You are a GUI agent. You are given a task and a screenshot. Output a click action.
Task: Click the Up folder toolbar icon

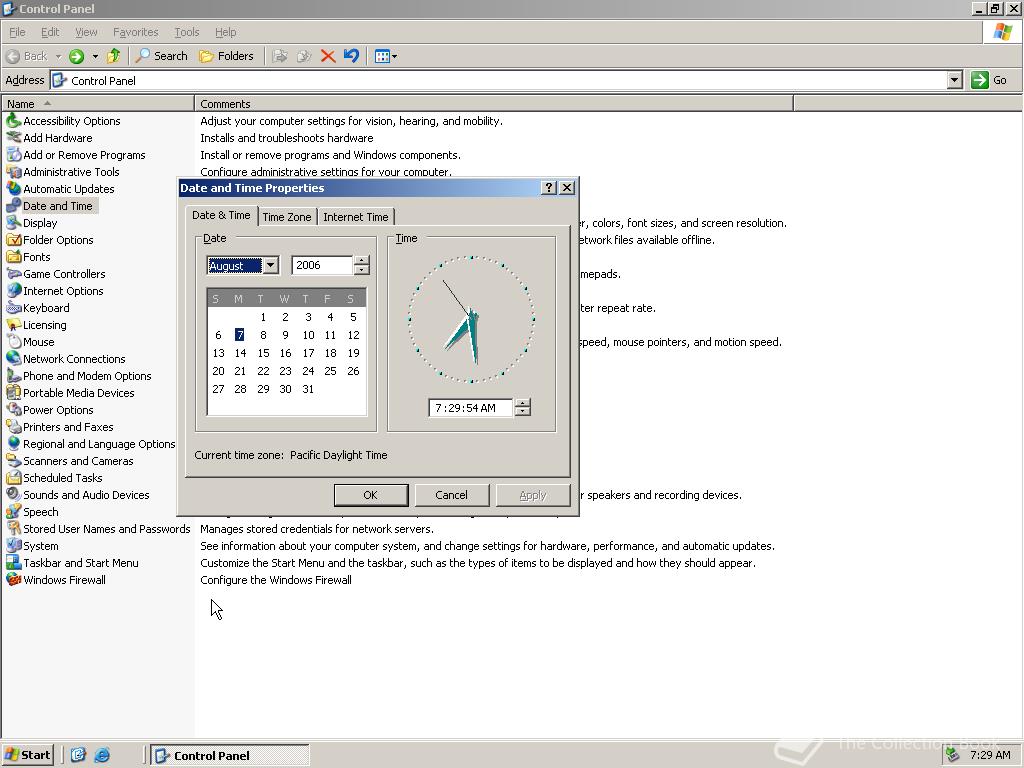pos(114,56)
